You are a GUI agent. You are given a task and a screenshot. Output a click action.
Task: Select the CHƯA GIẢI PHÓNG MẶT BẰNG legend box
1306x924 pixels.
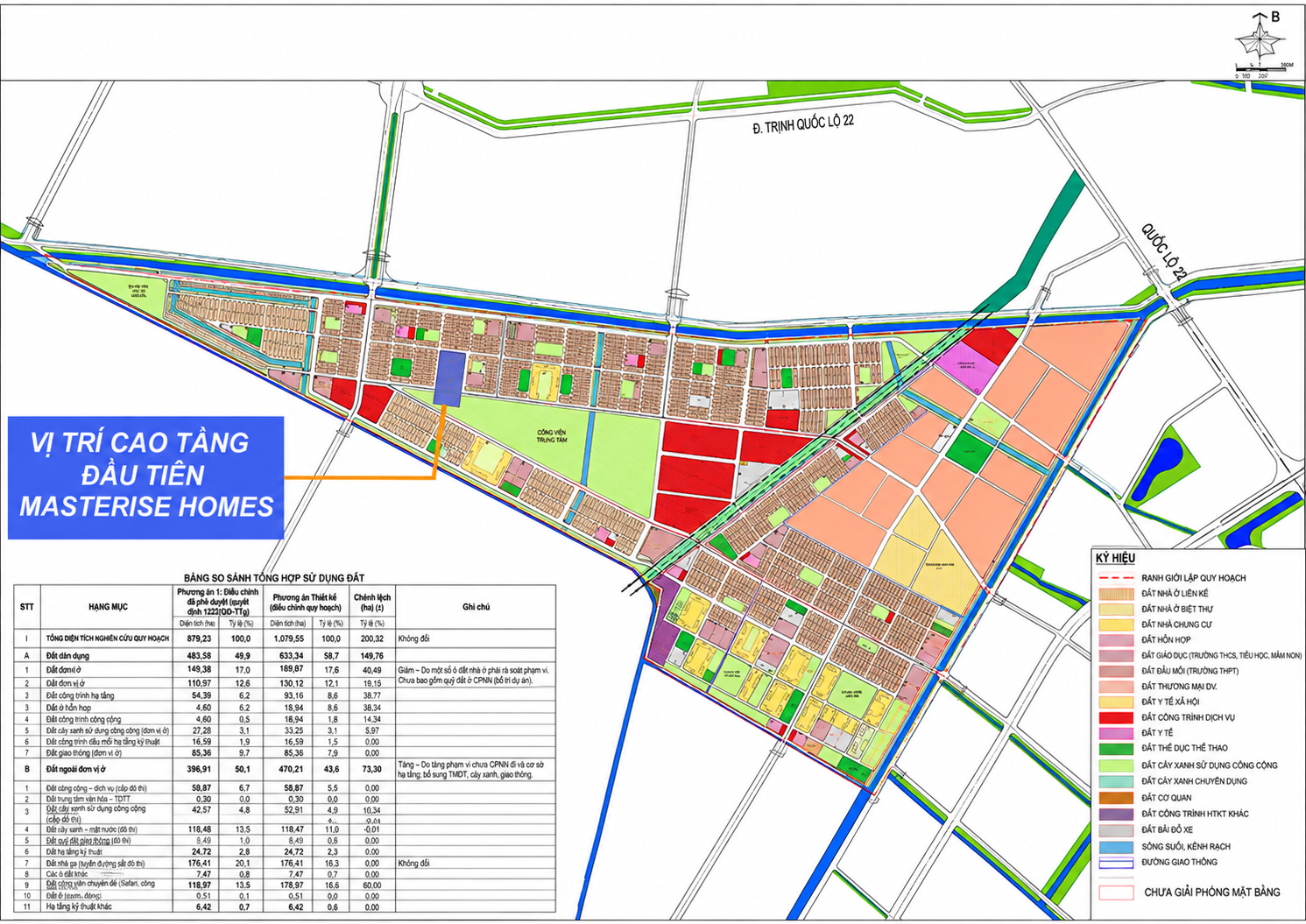point(1116,892)
